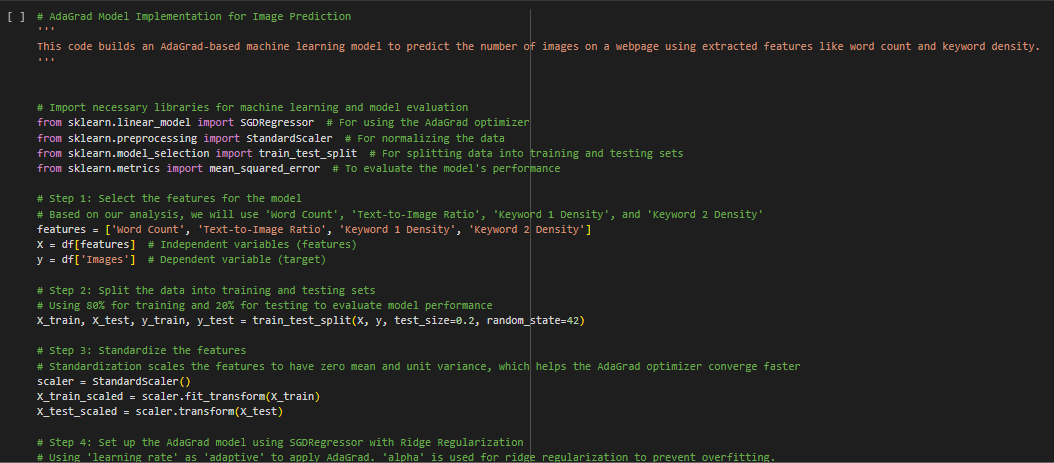Click 'sklearn.metrics' module name

pos(114,169)
